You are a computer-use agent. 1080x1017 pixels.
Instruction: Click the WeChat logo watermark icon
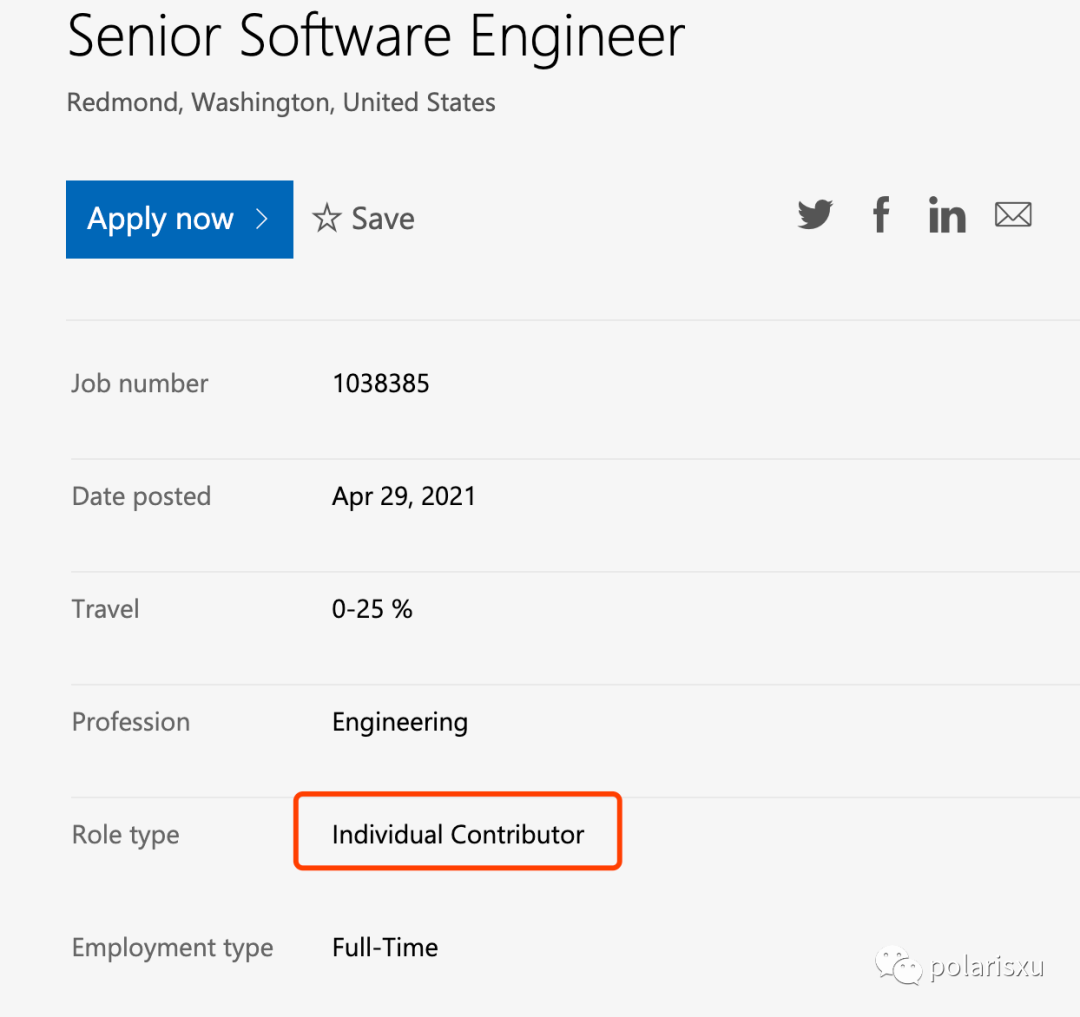[898, 966]
